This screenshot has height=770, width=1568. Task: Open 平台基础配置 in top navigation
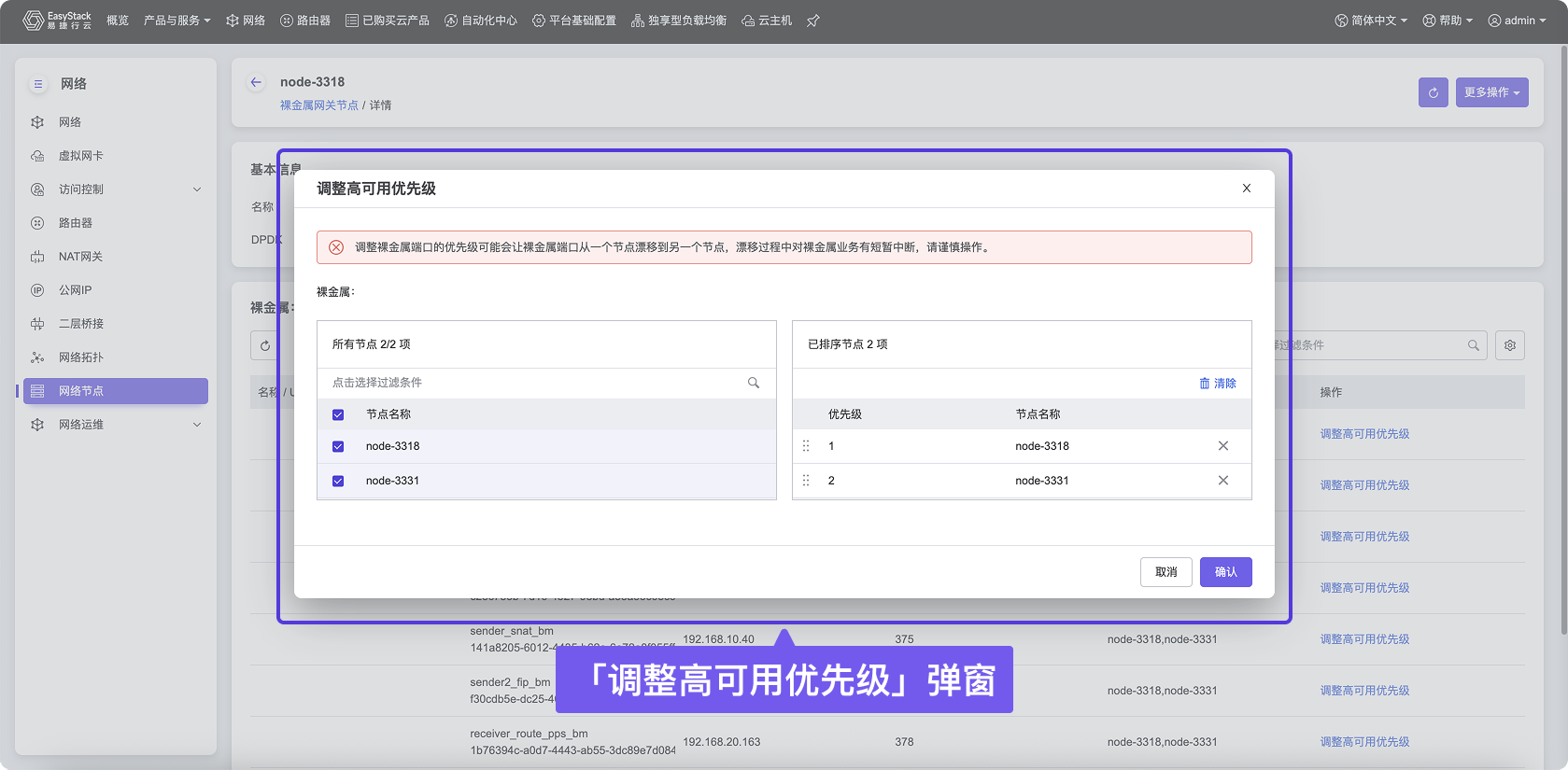click(574, 21)
